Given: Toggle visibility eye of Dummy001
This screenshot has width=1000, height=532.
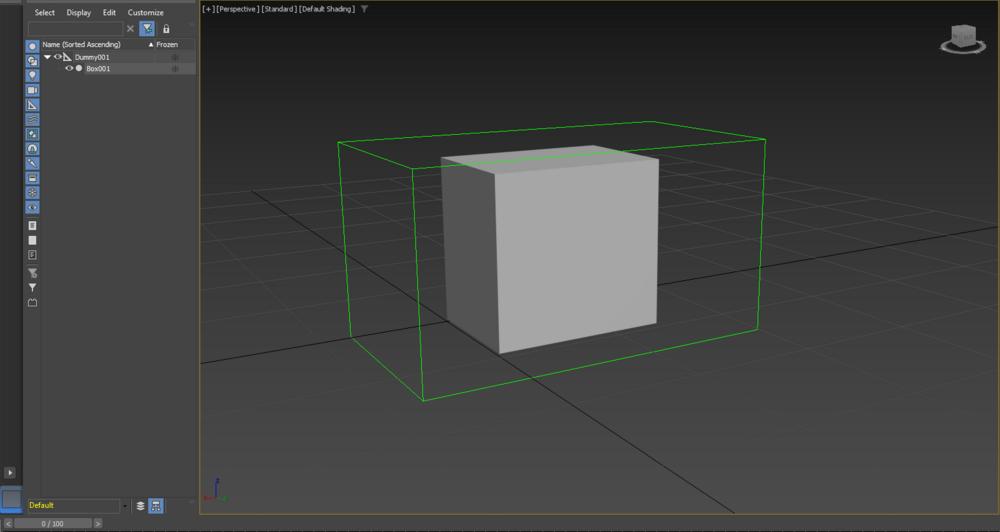Looking at the screenshot, I should [x=57, y=57].
